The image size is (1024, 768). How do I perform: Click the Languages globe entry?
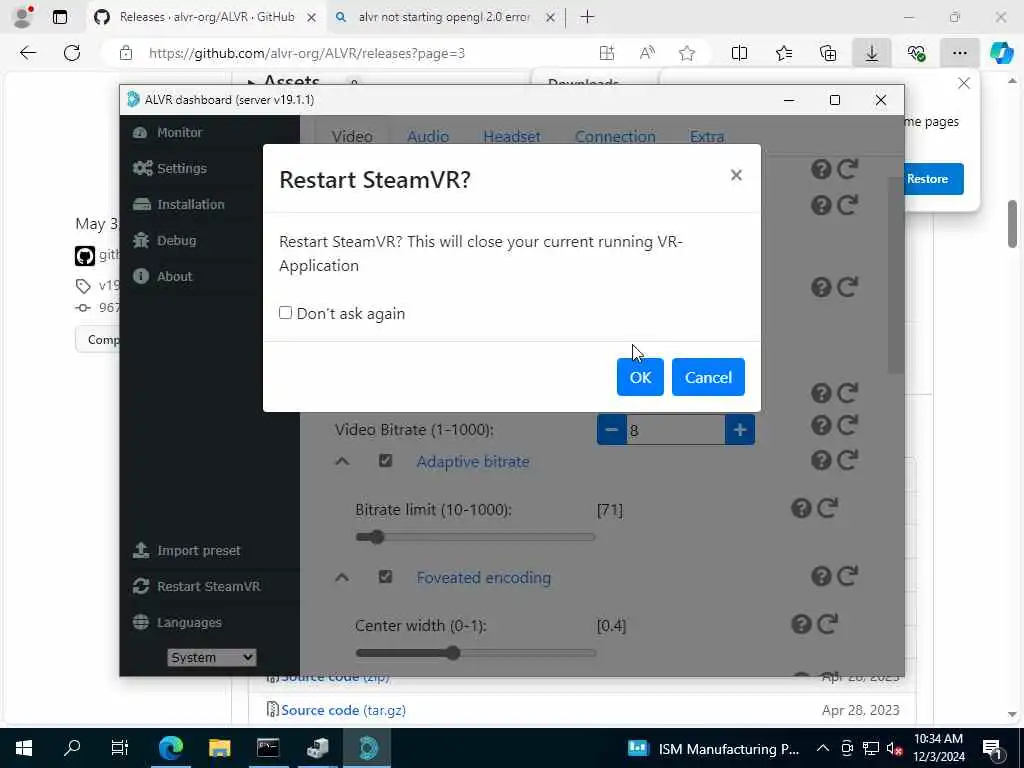177,622
